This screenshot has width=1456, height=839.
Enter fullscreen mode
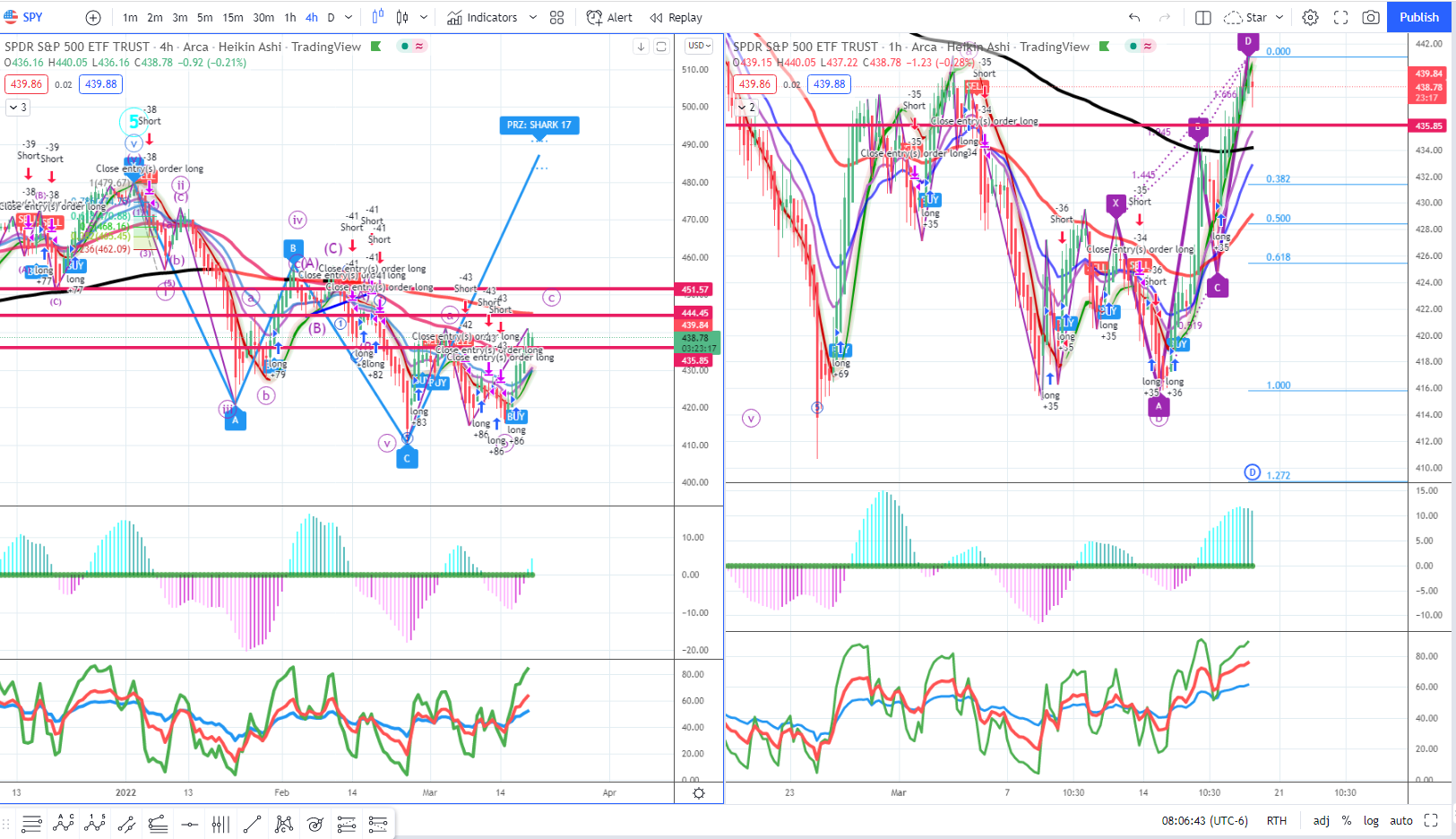point(1340,17)
